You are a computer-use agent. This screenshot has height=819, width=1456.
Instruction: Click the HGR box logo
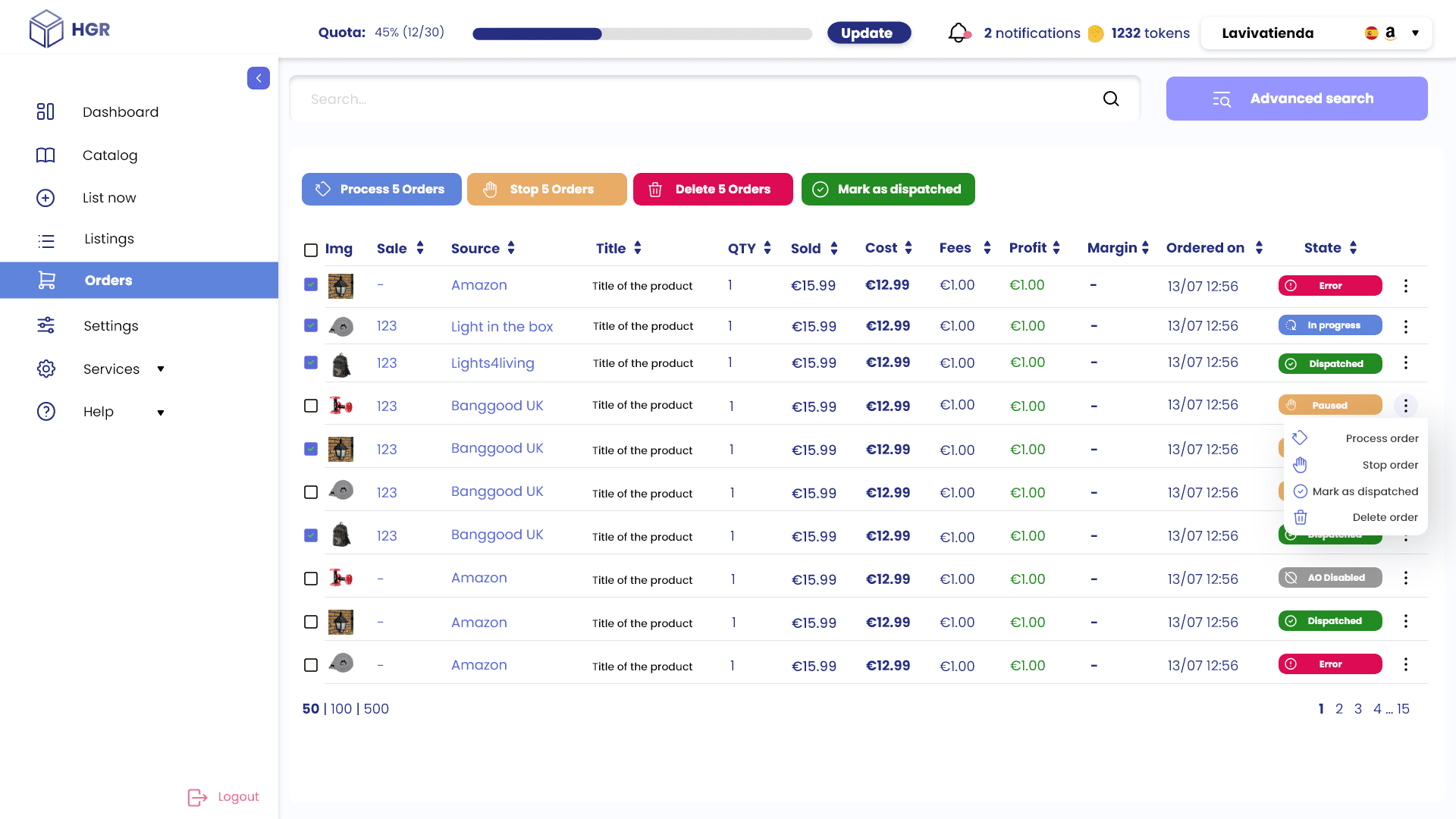[x=46, y=30]
